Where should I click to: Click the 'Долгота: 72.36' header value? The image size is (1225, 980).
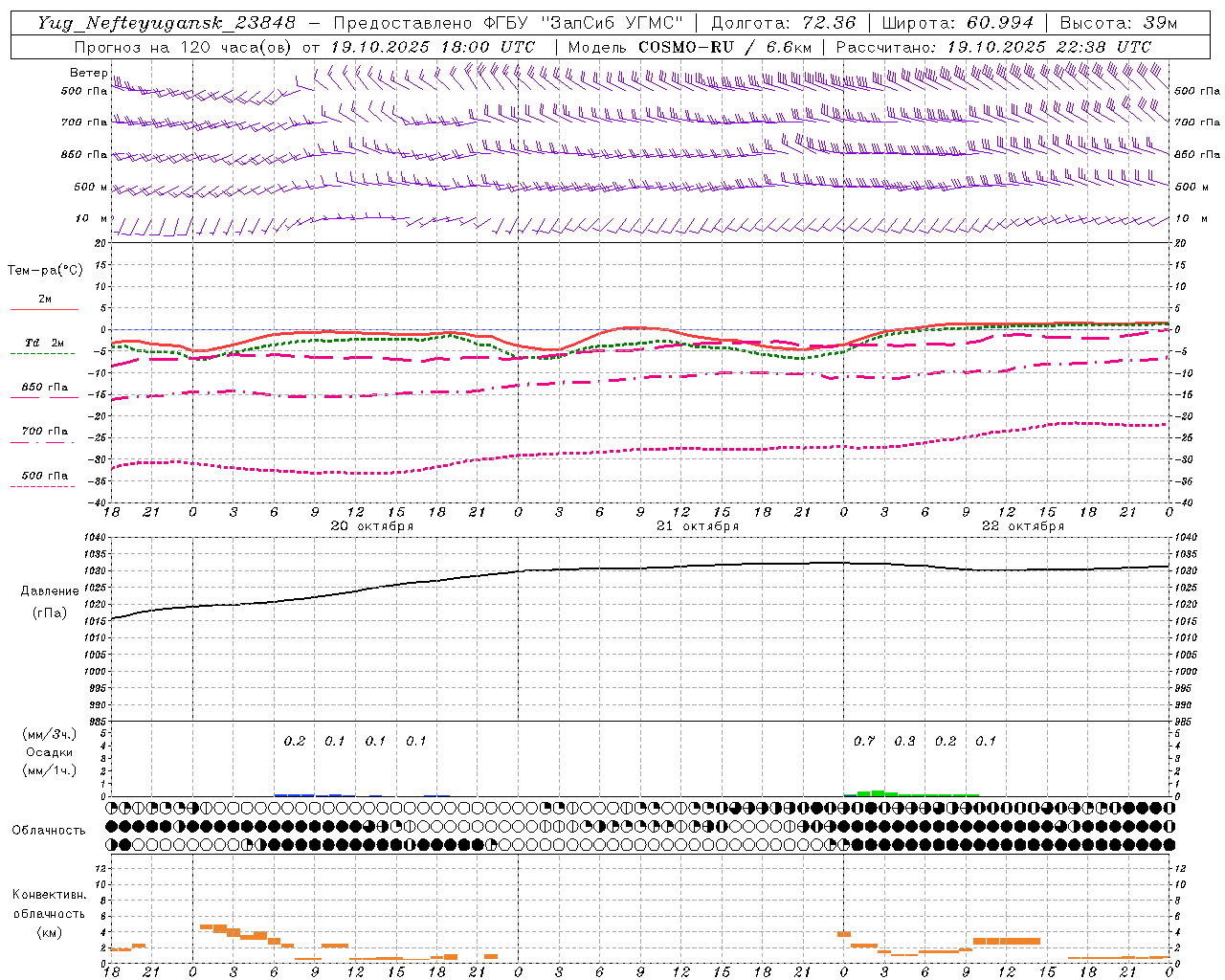tap(784, 23)
